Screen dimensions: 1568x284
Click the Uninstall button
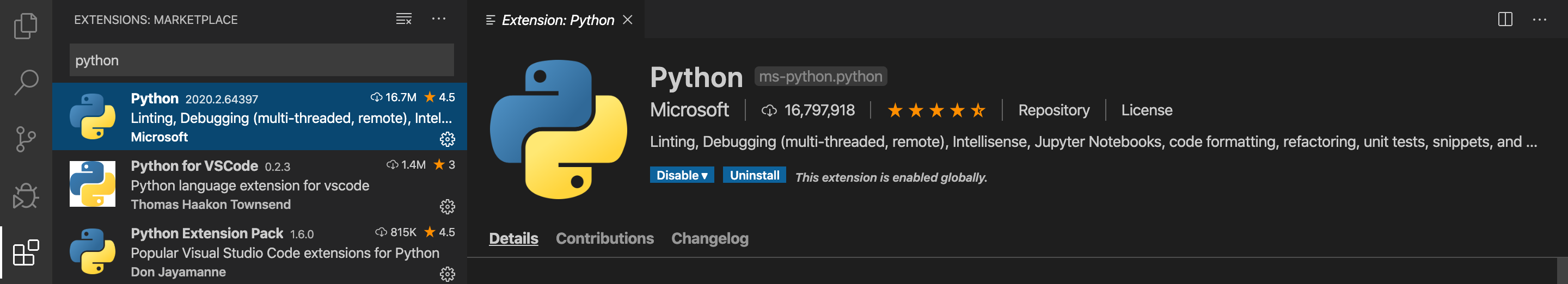coord(754,175)
